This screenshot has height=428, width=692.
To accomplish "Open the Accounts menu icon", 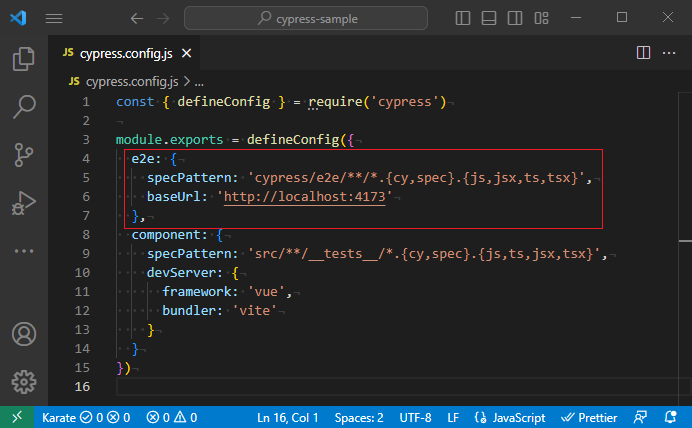I will [x=24, y=334].
